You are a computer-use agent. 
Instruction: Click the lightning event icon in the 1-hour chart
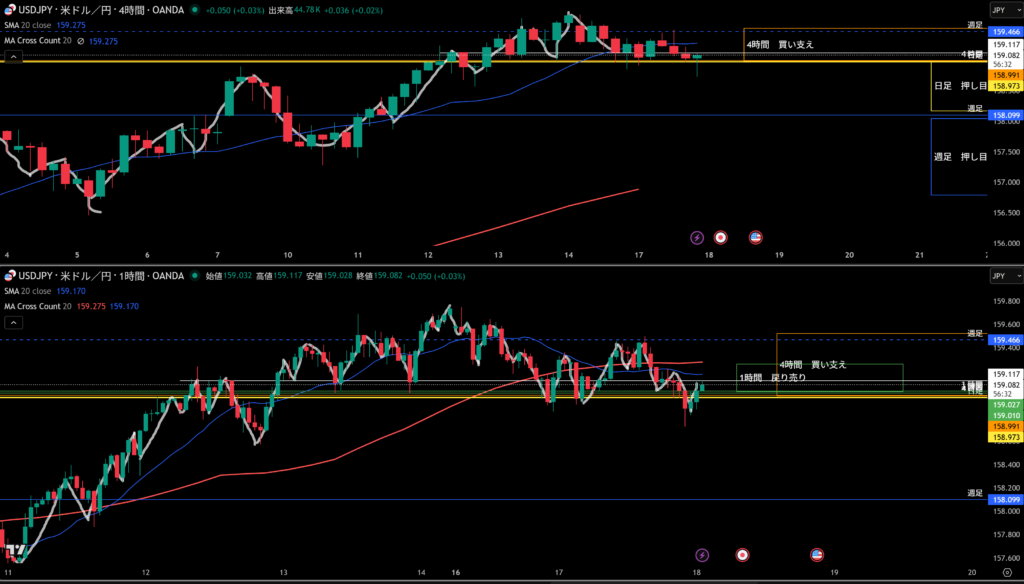point(702,554)
